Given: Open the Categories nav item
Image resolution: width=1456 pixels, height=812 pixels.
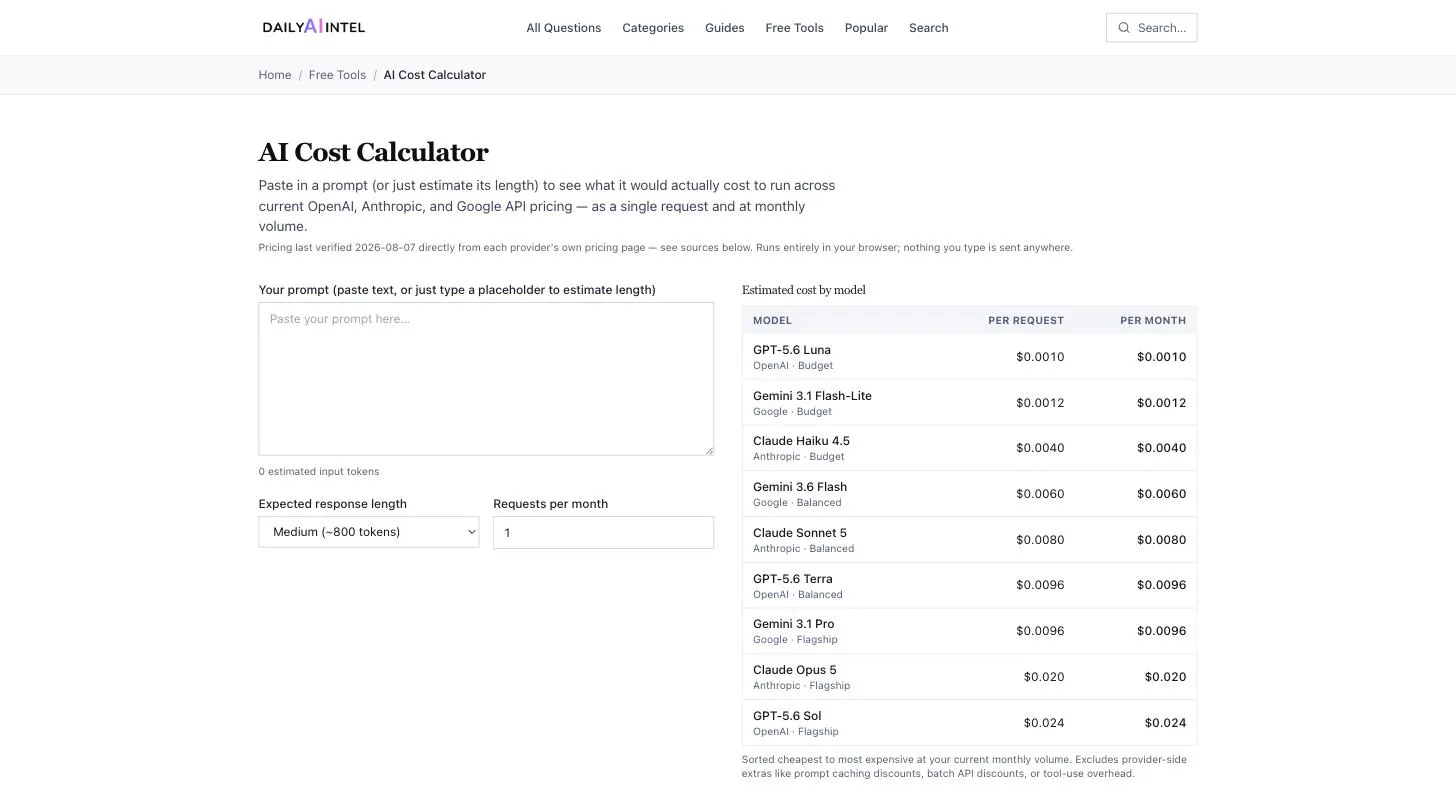Looking at the screenshot, I should point(653,28).
